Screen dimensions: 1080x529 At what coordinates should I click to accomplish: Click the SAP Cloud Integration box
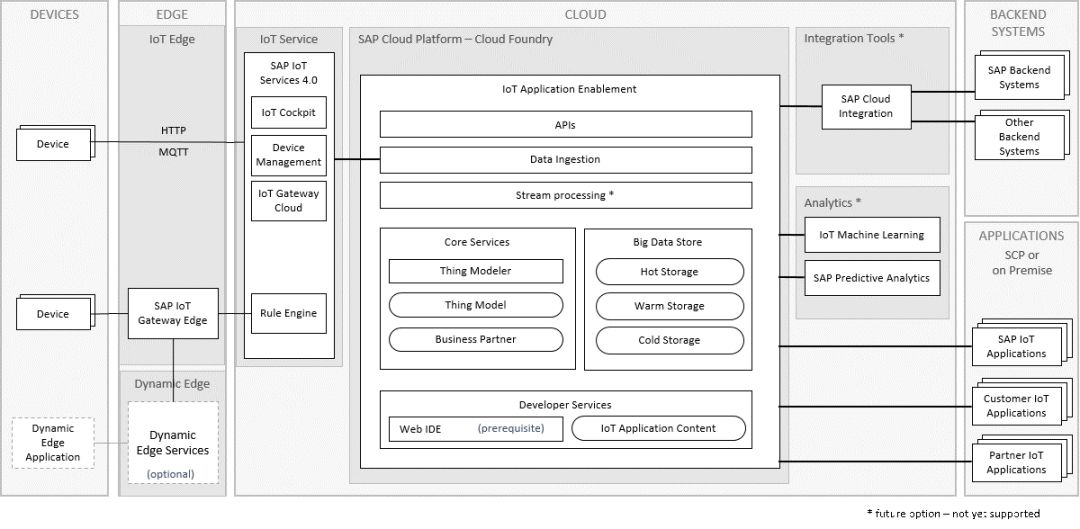point(866,107)
